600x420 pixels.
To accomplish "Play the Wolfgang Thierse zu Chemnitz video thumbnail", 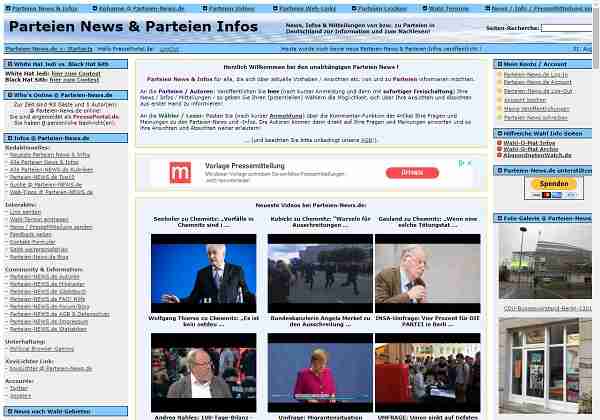I will (x=204, y=373).
